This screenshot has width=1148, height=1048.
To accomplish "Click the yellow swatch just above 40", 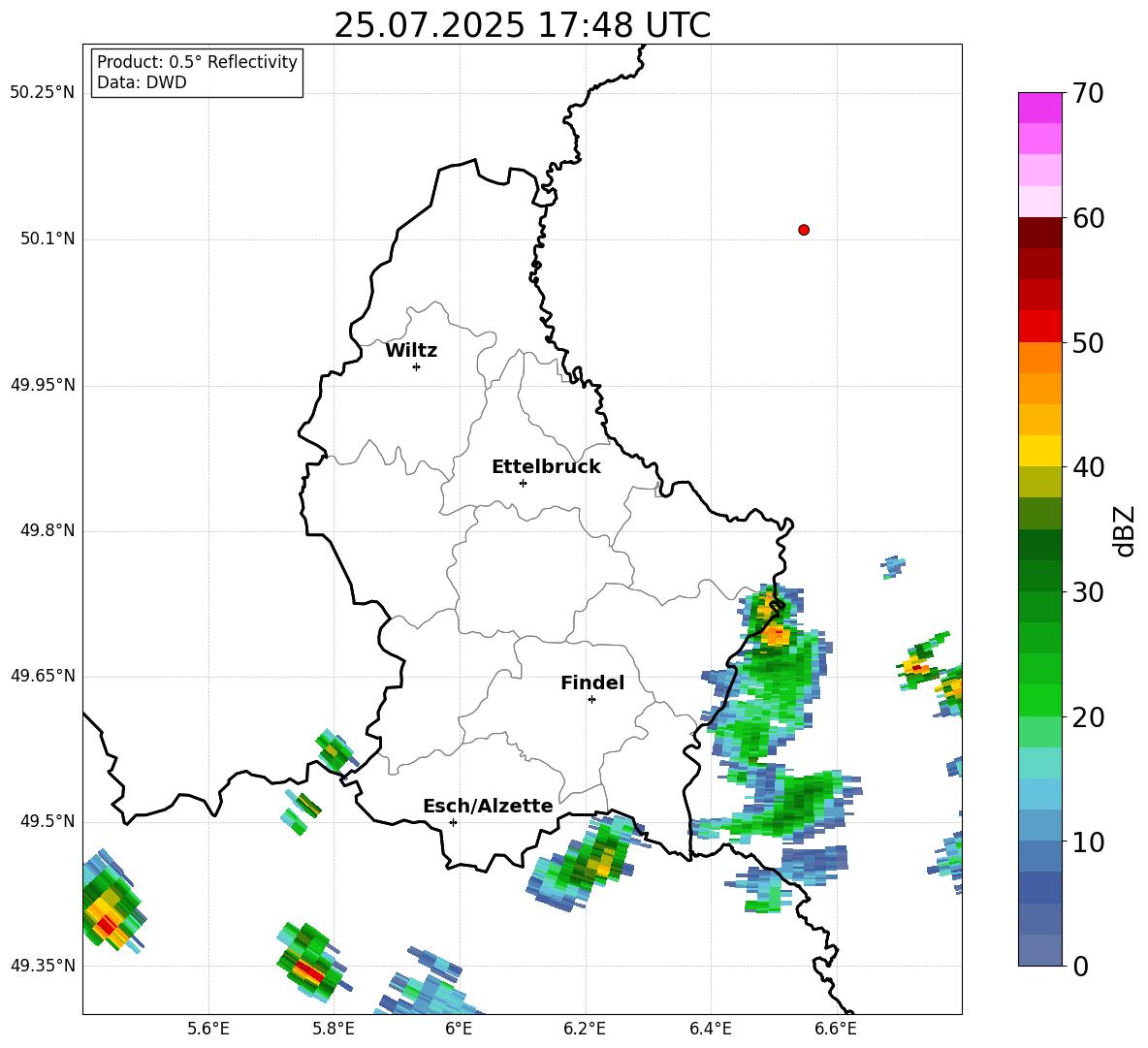I will pos(1039,451).
